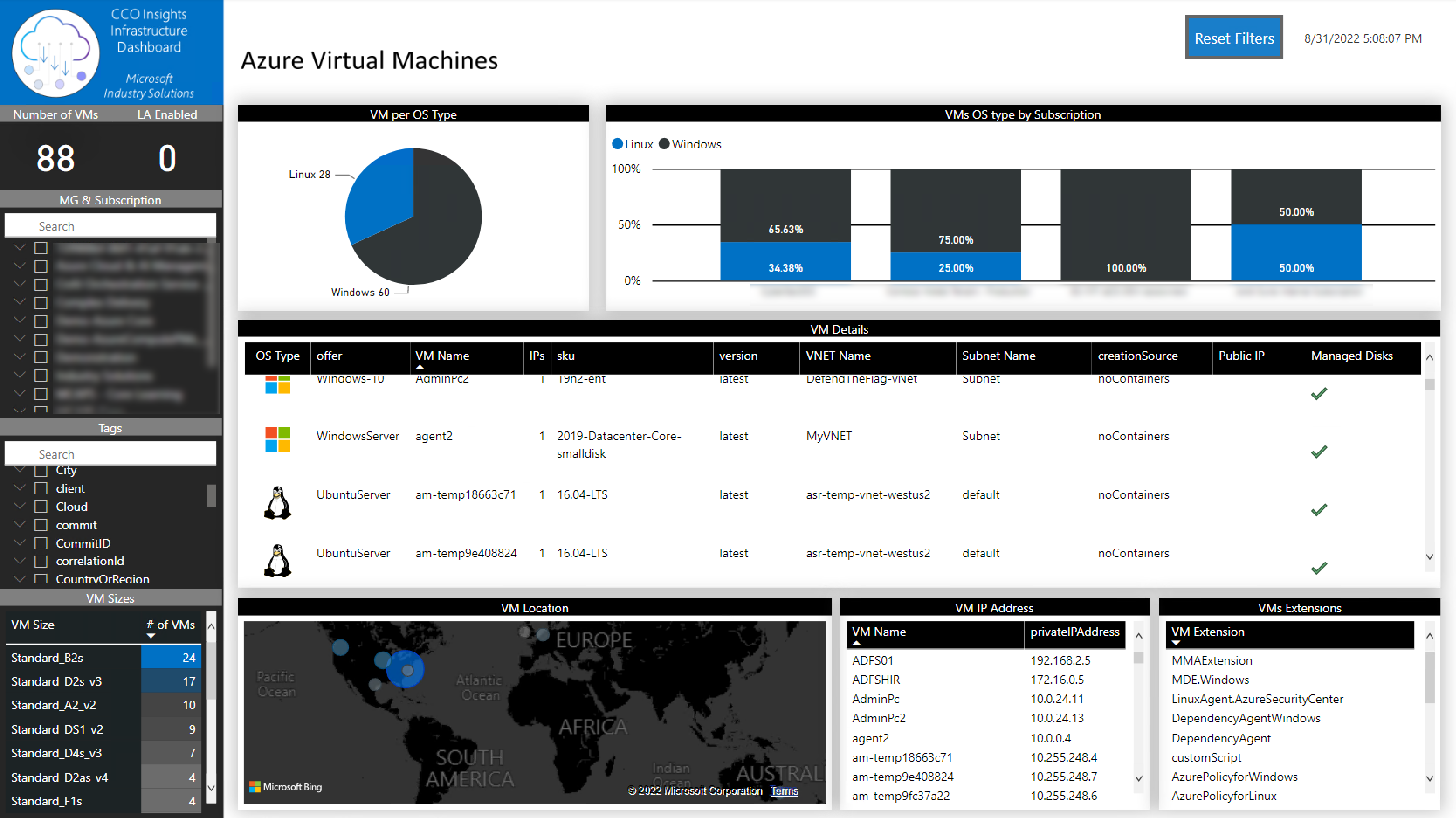Click the managed disk checkmark for AdminPc2 row
Image resolution: width=1456 pixels, height=818 pixels.
[x=1319, y=394]
